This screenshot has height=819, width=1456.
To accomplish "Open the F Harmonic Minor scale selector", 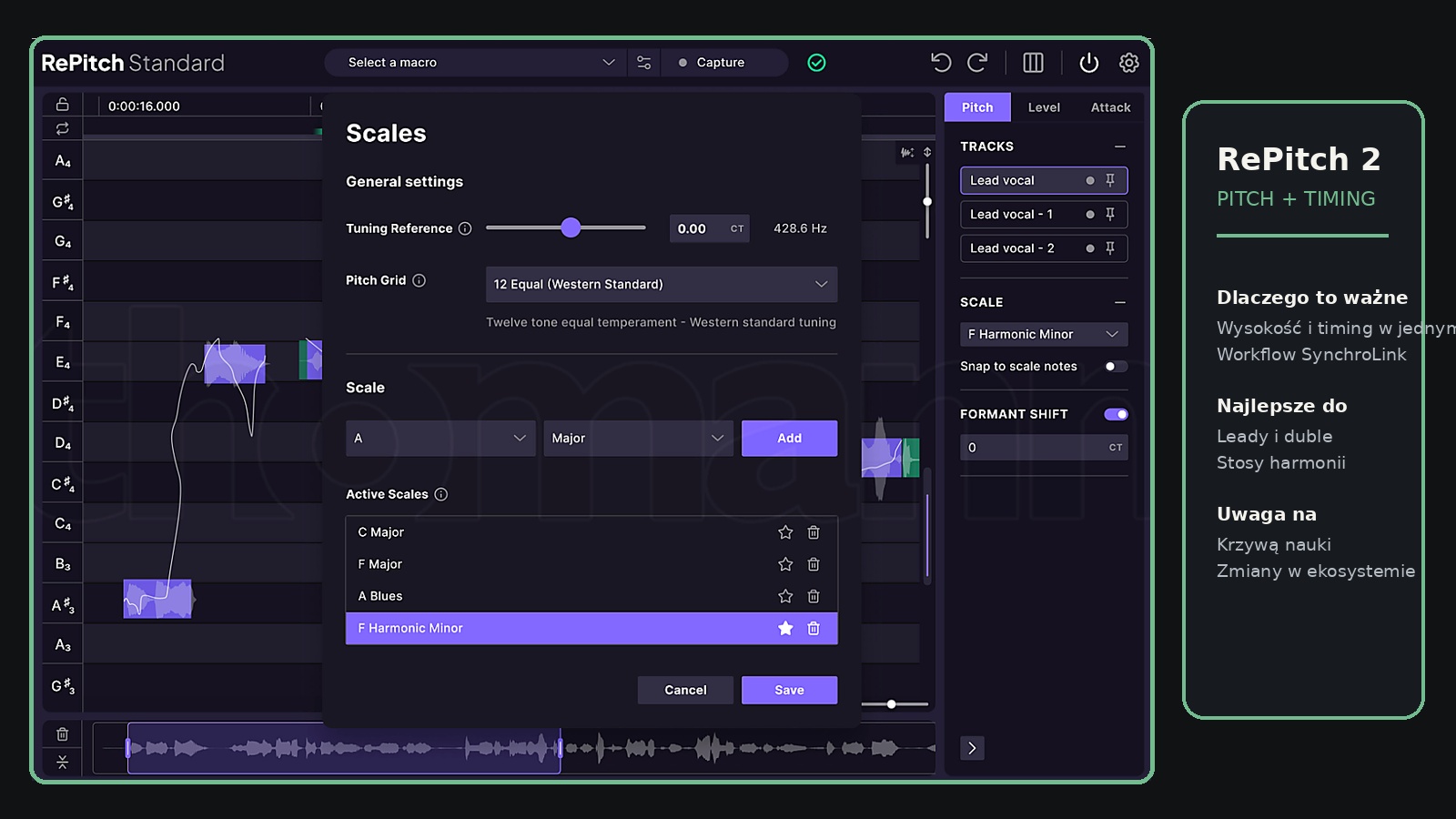I will click(1044, 334).
